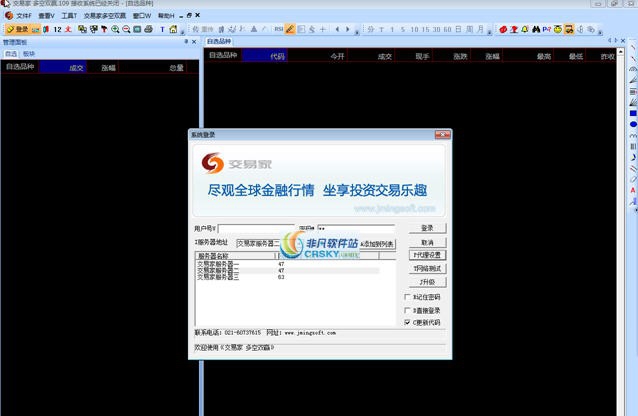Click the left arrow navigation icon
Image resolution: width=638 pixels, height=416 pixels.
(x=337, y=29)
